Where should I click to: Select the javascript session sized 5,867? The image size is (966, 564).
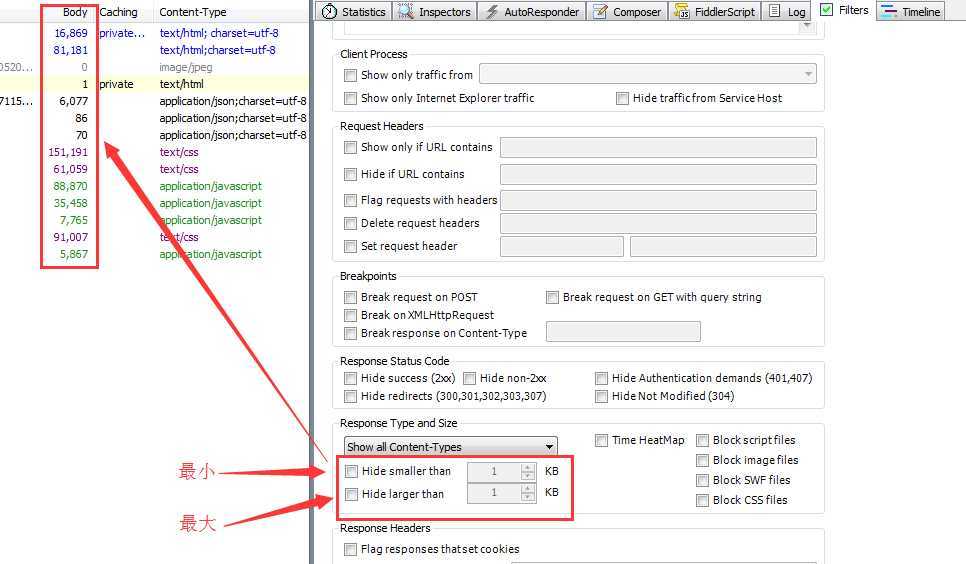coord(154,254)
